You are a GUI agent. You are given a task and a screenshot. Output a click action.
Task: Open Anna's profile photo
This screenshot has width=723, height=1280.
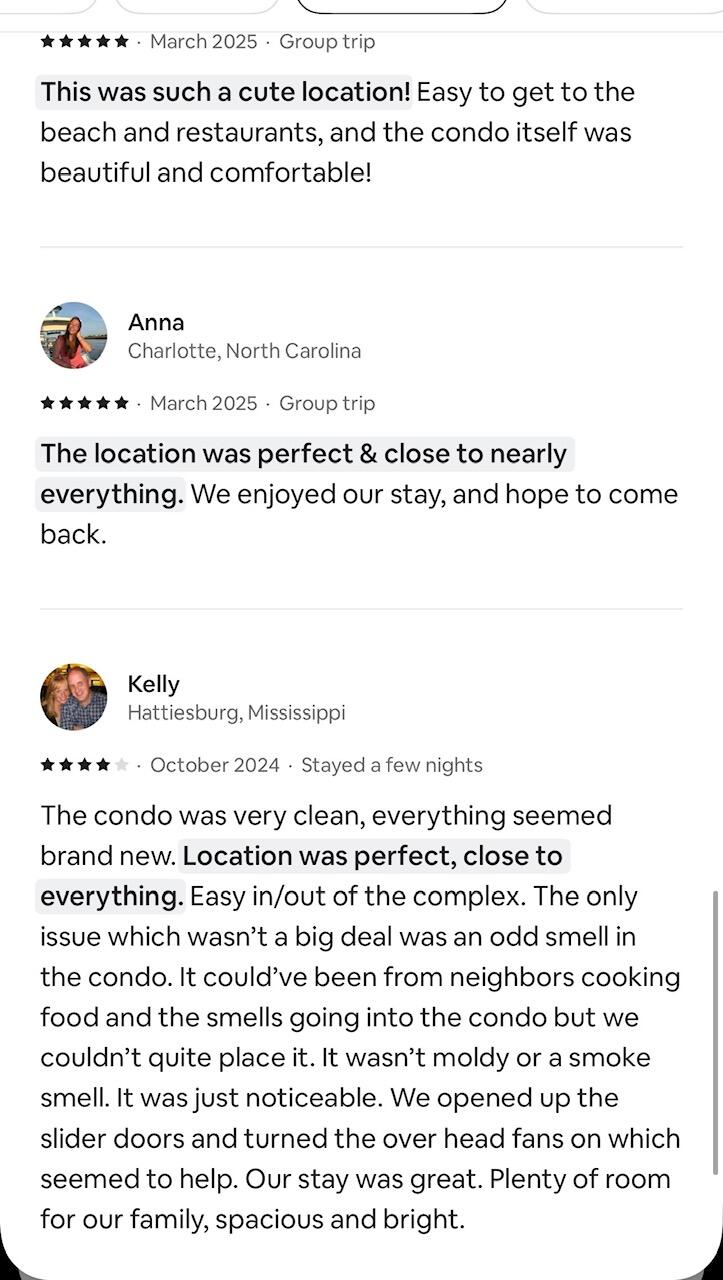point(73,335)
